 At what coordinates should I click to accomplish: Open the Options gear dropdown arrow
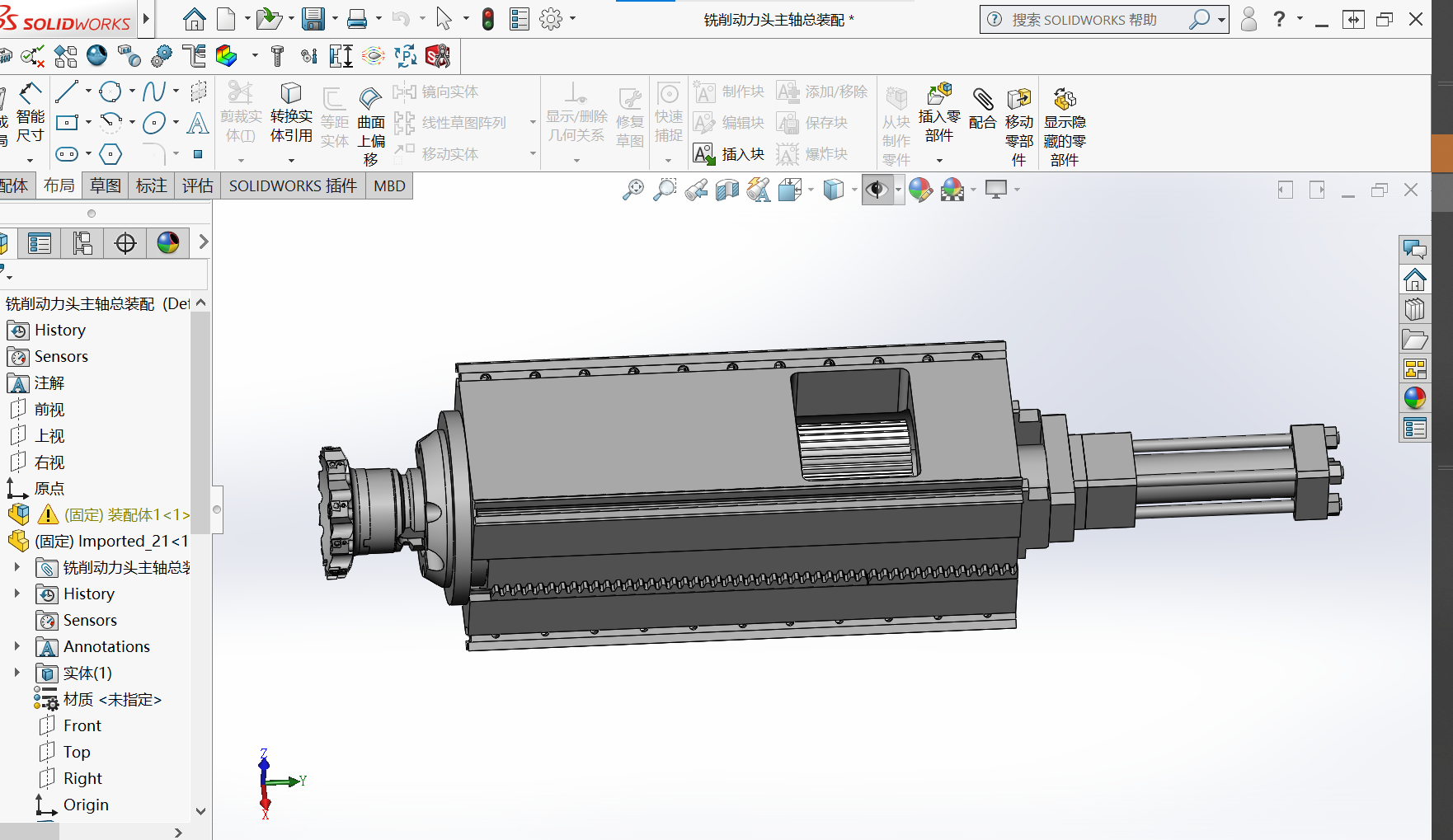[573, 19]
